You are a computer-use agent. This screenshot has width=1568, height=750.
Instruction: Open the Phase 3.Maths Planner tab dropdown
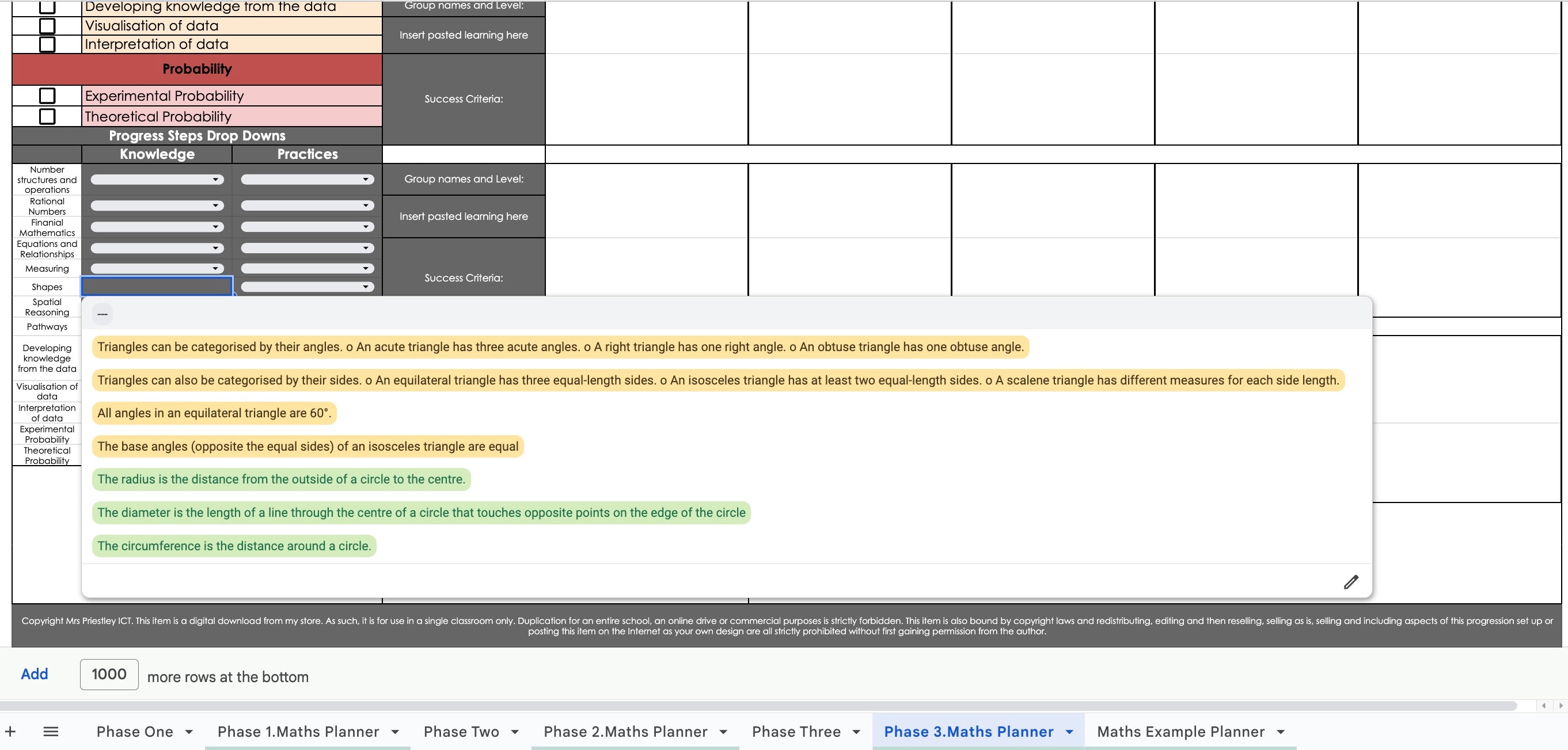pyautogui.click(x=1070, y=731)
